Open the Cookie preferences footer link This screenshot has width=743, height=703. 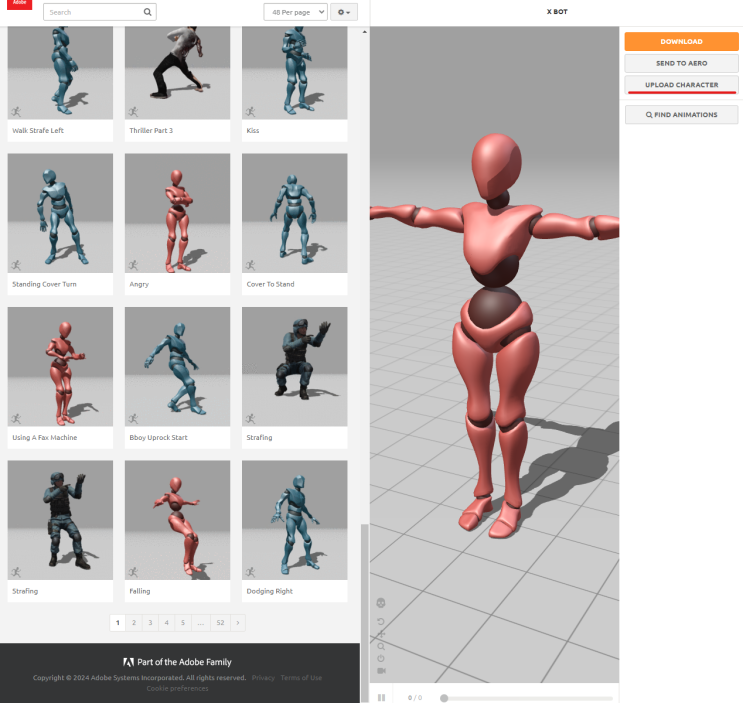pyautogui.click(x=177, y=688)
